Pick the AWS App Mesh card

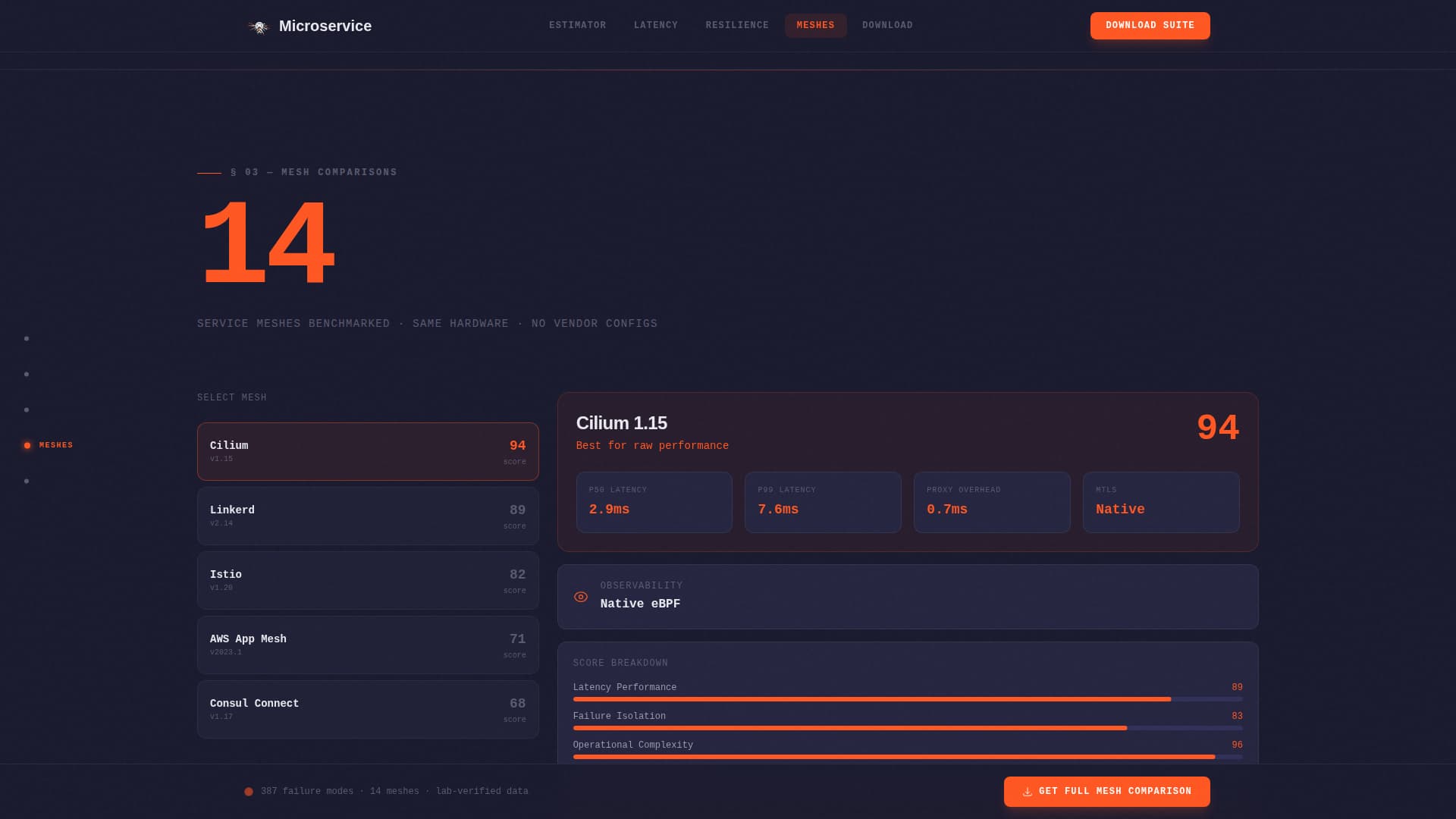click(368, 645)
